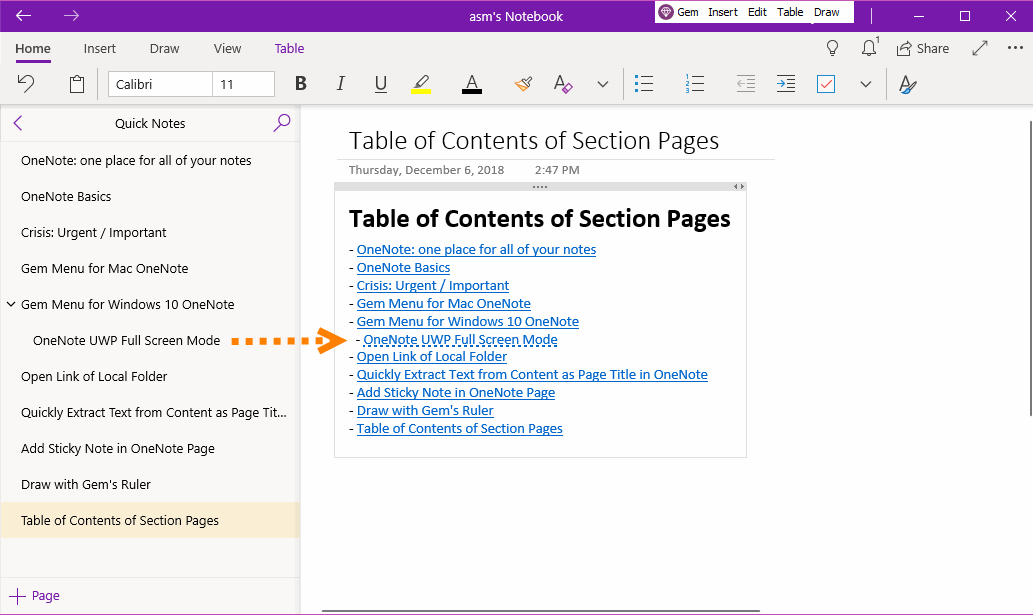This screenshot has height=615, width=1033.
Task: Toggle the To Do checkbox tag
Action: [825, 84]
